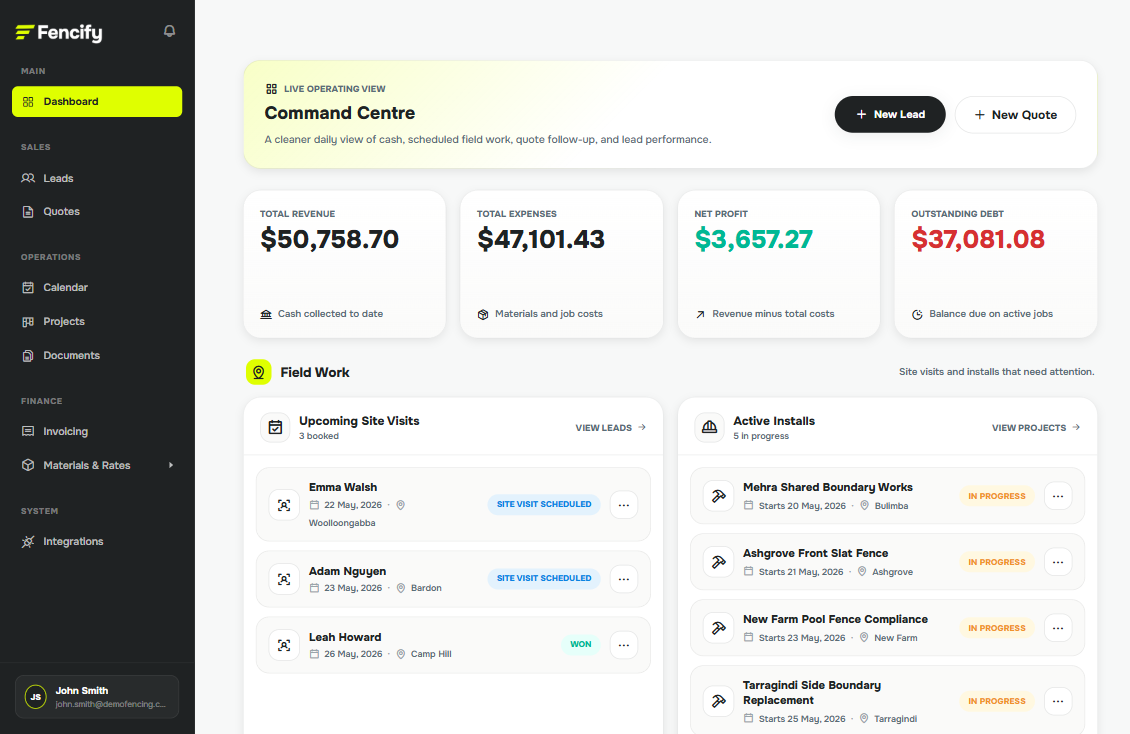Click the Total Revenue amount $50,758.70

pyautogui.click(x=329, y=239)
